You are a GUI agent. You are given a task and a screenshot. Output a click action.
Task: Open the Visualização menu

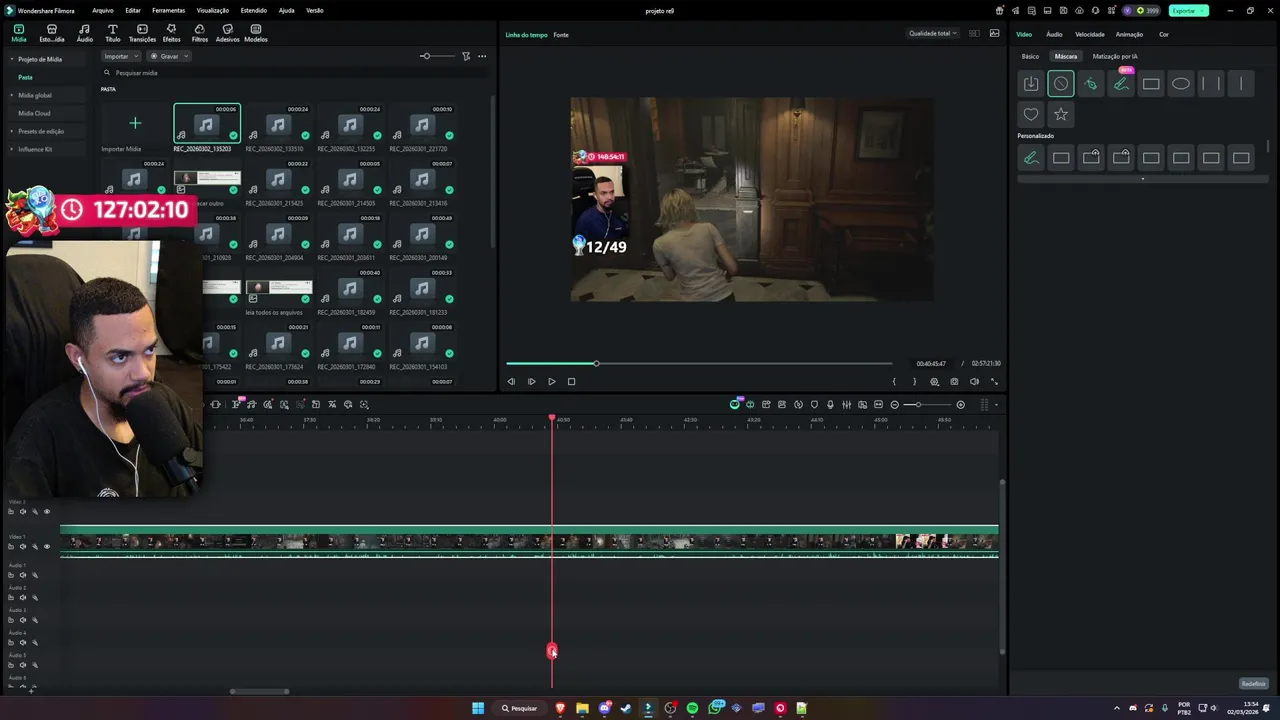[x=213, y=10]
